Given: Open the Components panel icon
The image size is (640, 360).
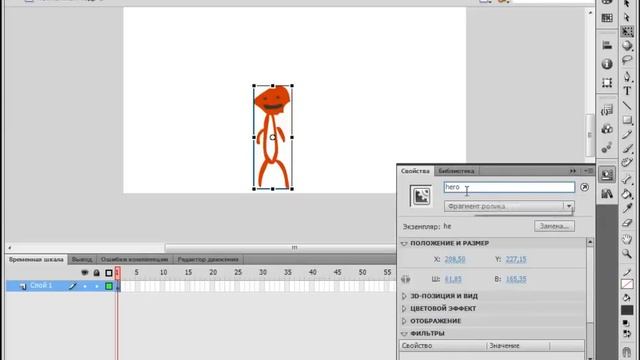Looking at the screenshot, I should click(607, 129).
